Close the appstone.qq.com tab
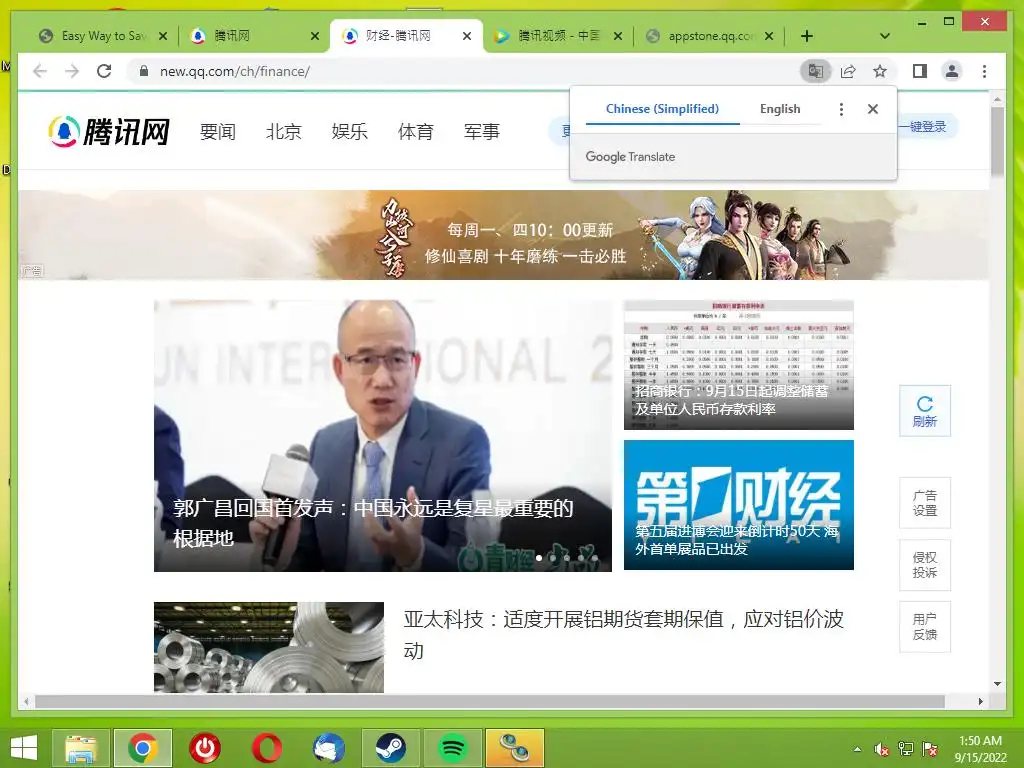 769,36
